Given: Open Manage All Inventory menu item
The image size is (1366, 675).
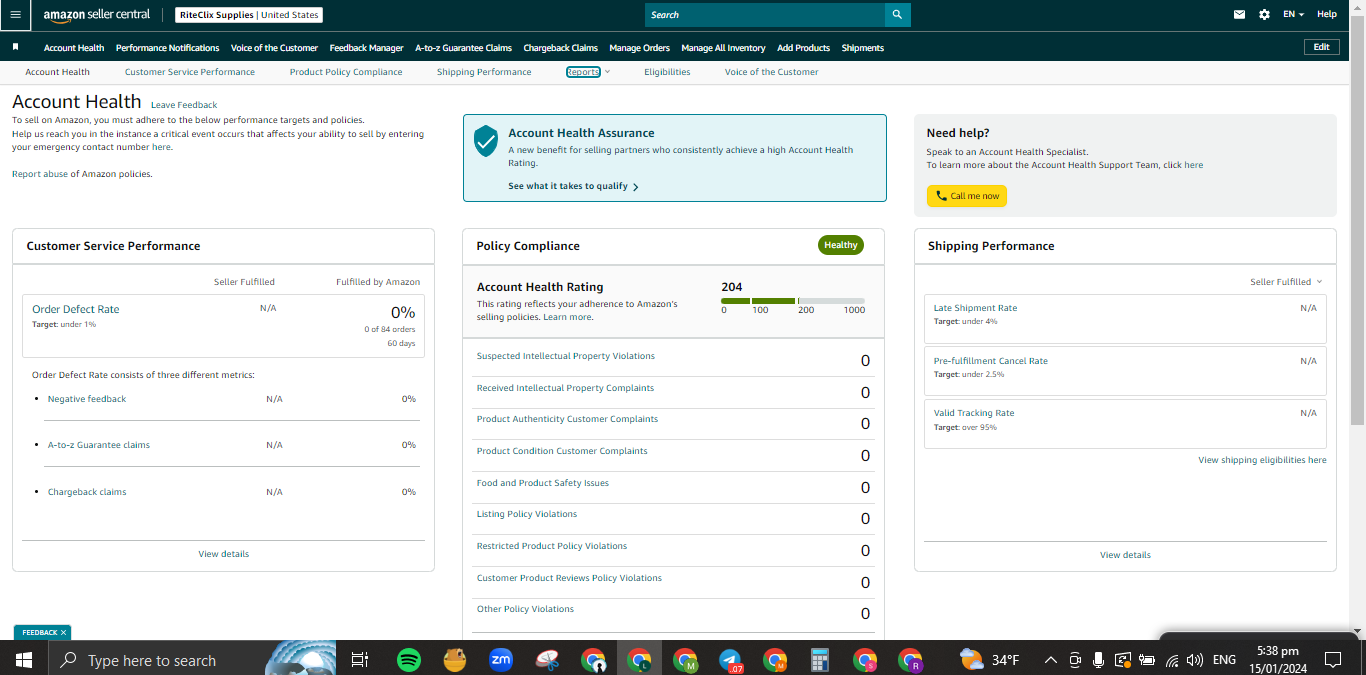Looking at the screenshot, I should click(723, 48).
